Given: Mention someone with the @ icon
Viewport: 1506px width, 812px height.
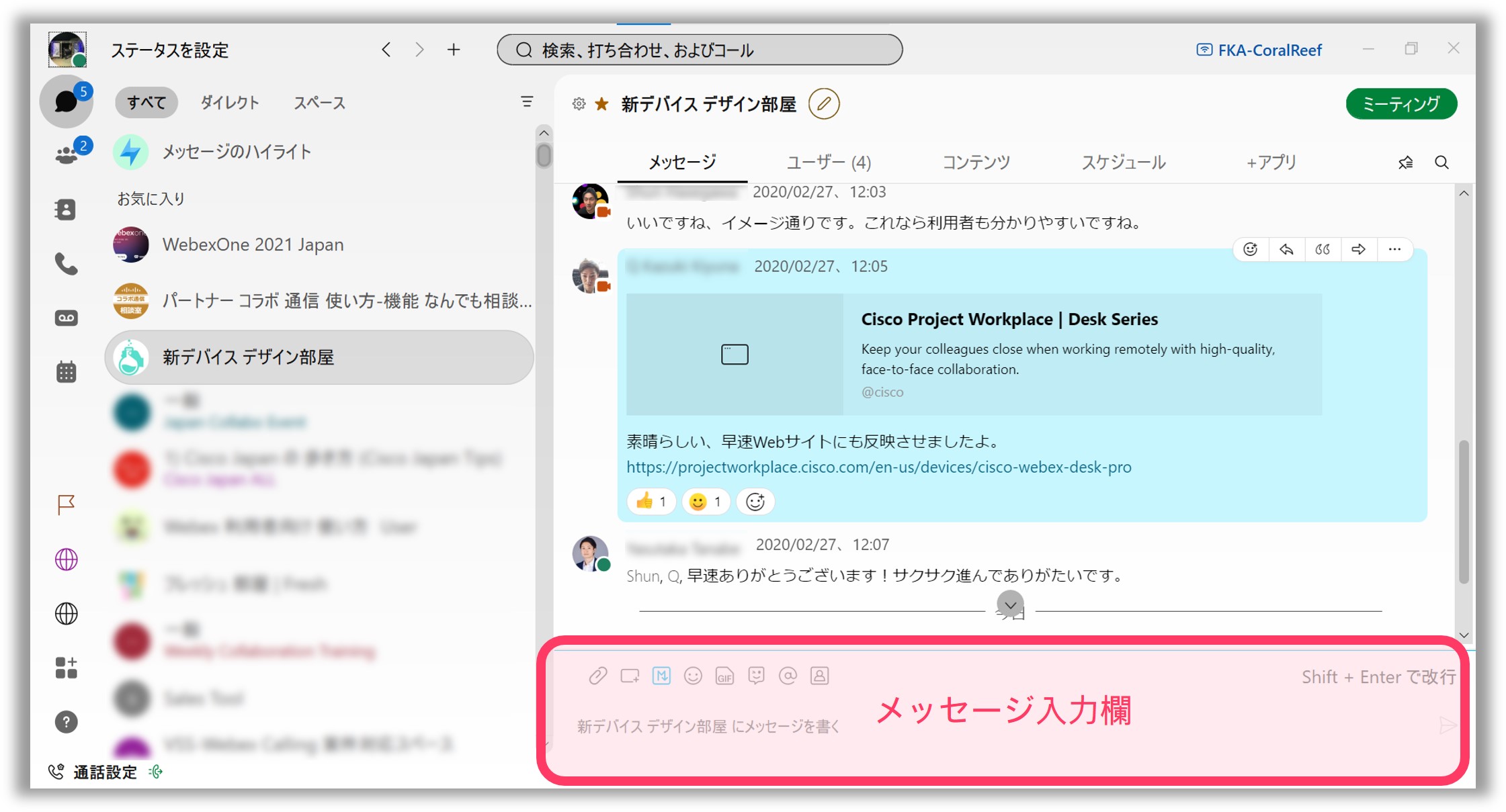Looking at the screenshot, I should pyautogui.click(x=788, y=676).
